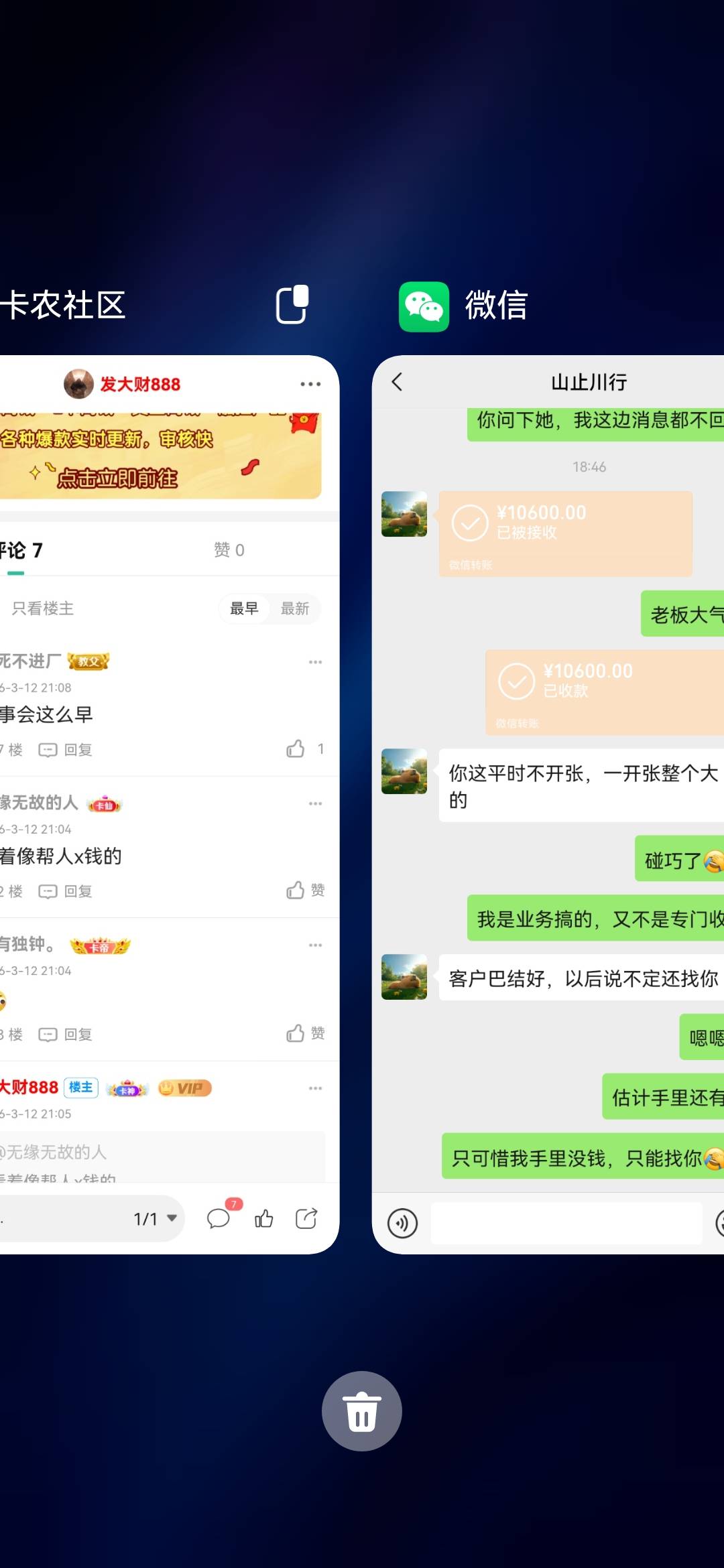Tap the trash icon to clear recents
Screen dimensions: 724x1568
point(362,1411)
